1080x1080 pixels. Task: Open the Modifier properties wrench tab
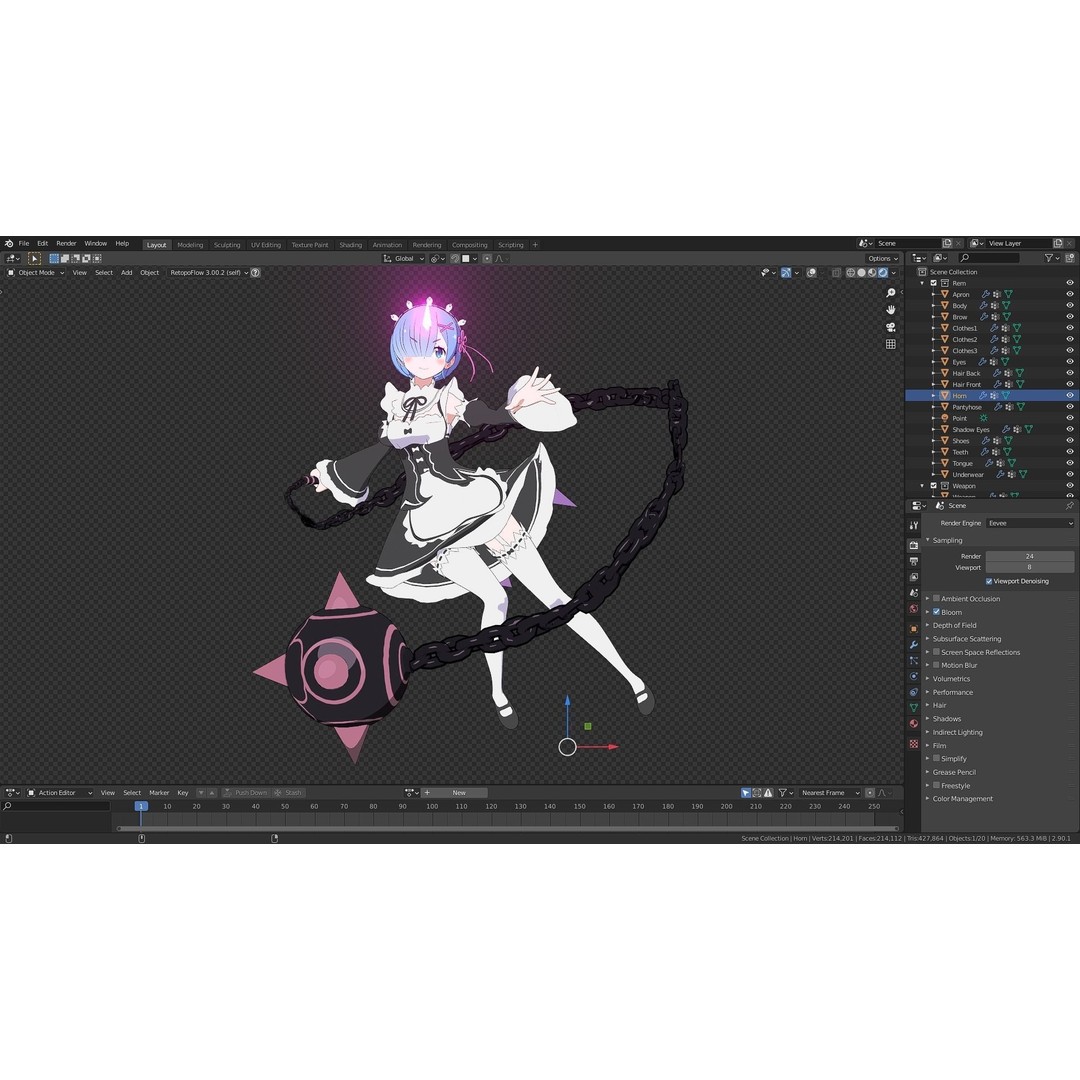click(914, 645)
